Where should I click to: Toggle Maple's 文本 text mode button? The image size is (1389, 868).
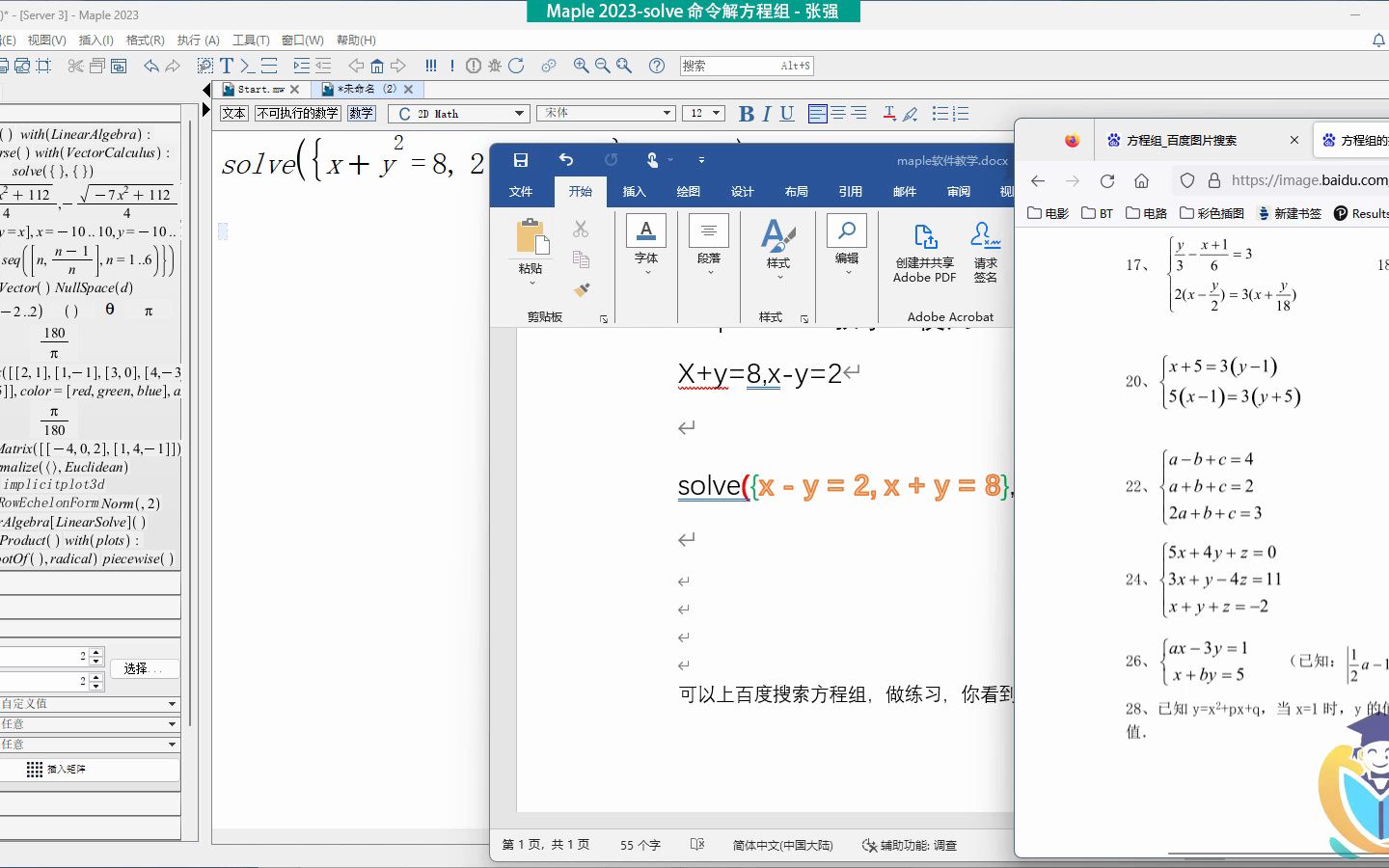(234, 113)
